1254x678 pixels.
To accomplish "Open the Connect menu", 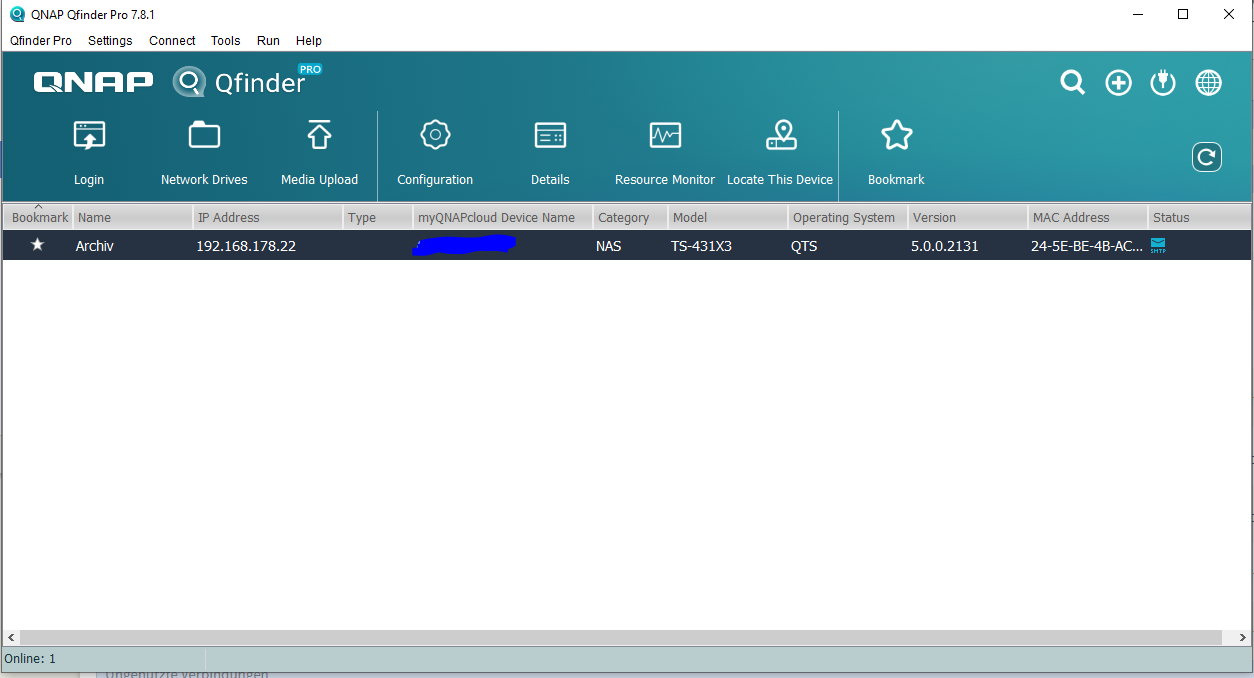I will pos(172,41).
